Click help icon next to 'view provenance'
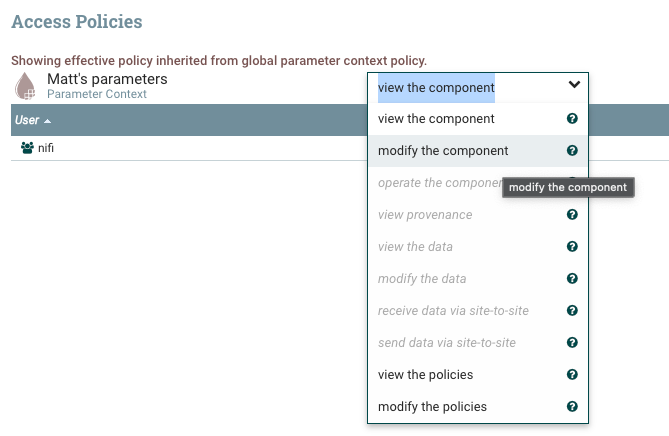 pyautogui.click(x=572, y=215)
